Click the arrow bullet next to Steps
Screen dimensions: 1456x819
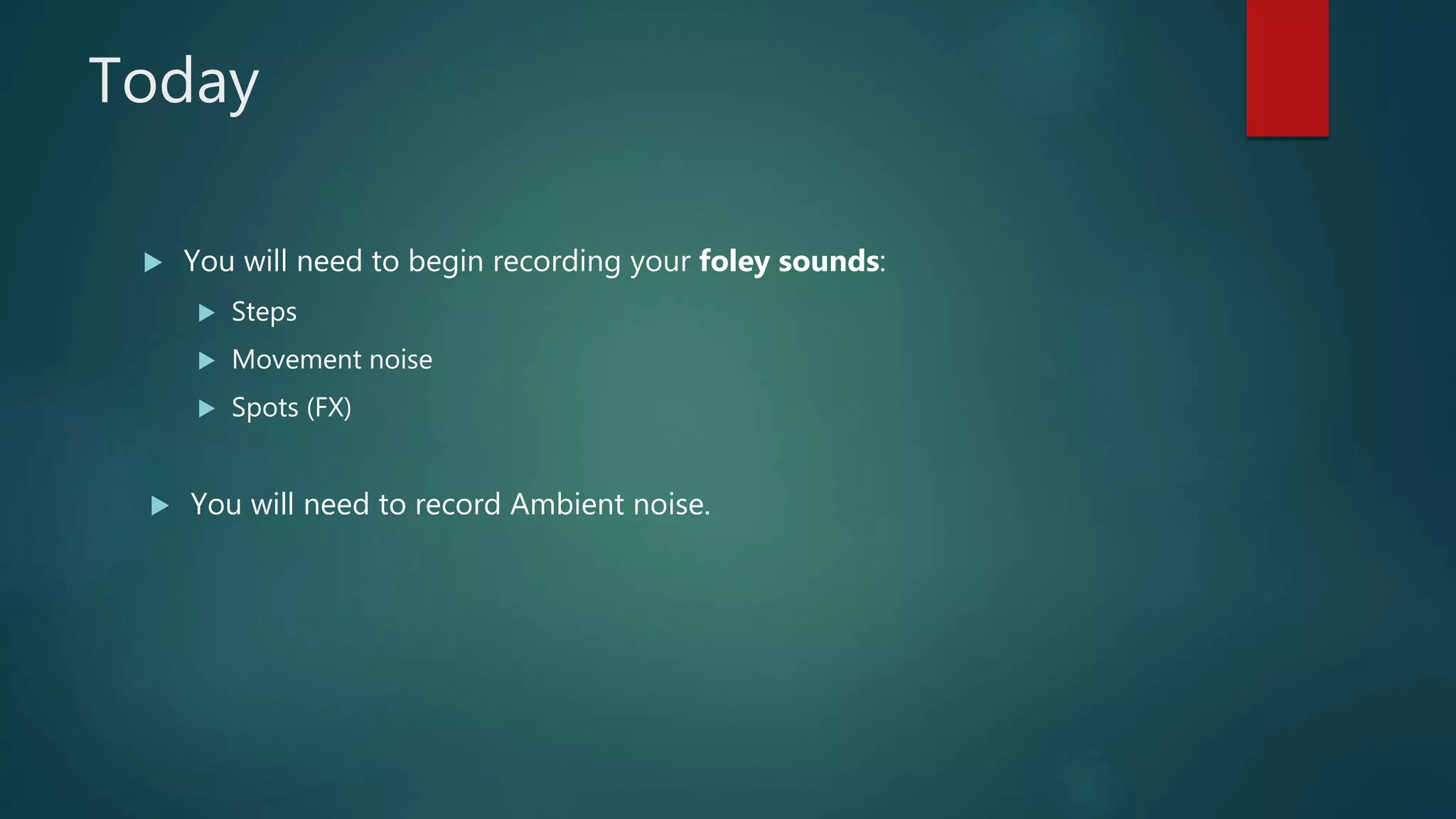(x=207, y=313)
